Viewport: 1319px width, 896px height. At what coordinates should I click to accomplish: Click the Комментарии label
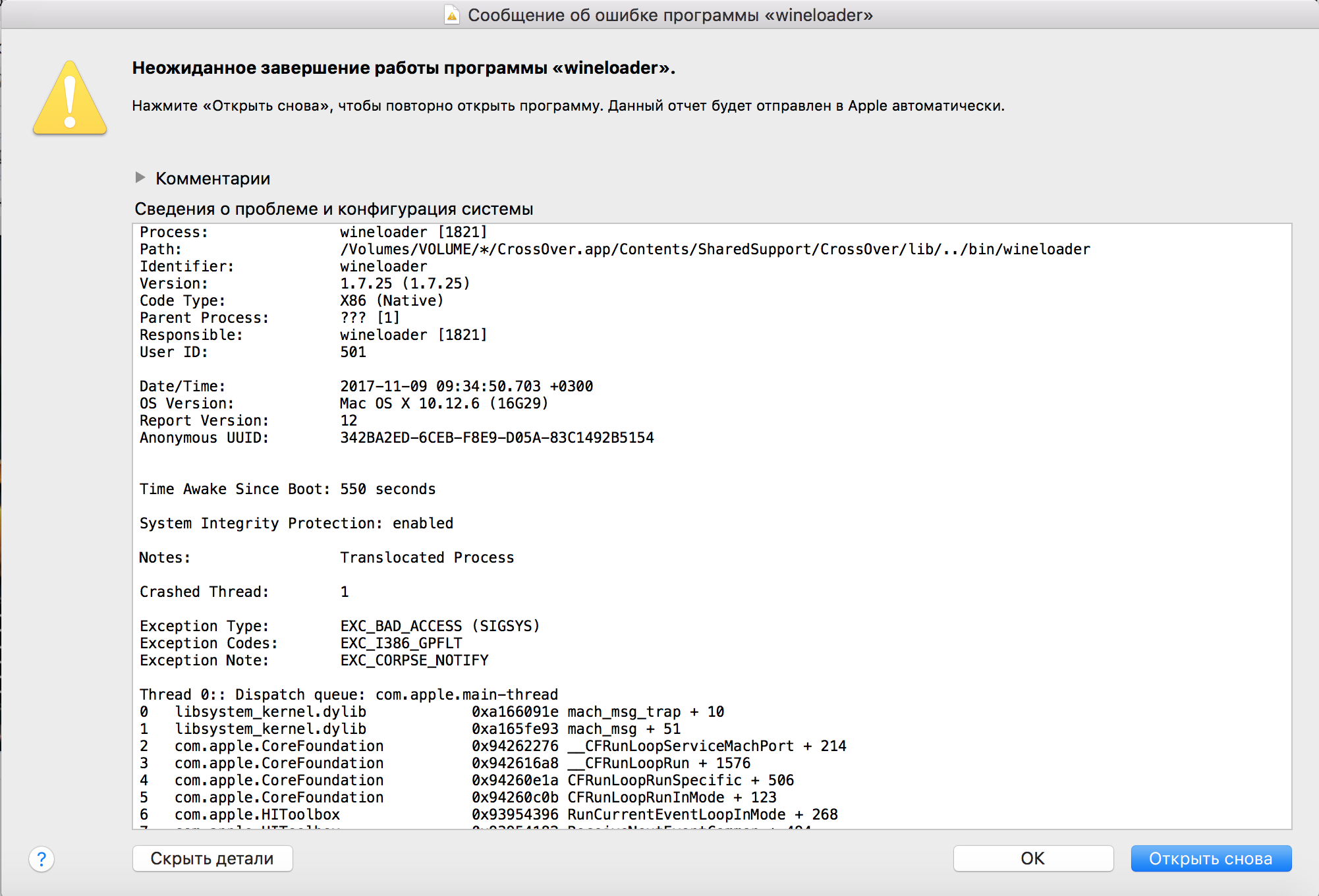point(213,179)
